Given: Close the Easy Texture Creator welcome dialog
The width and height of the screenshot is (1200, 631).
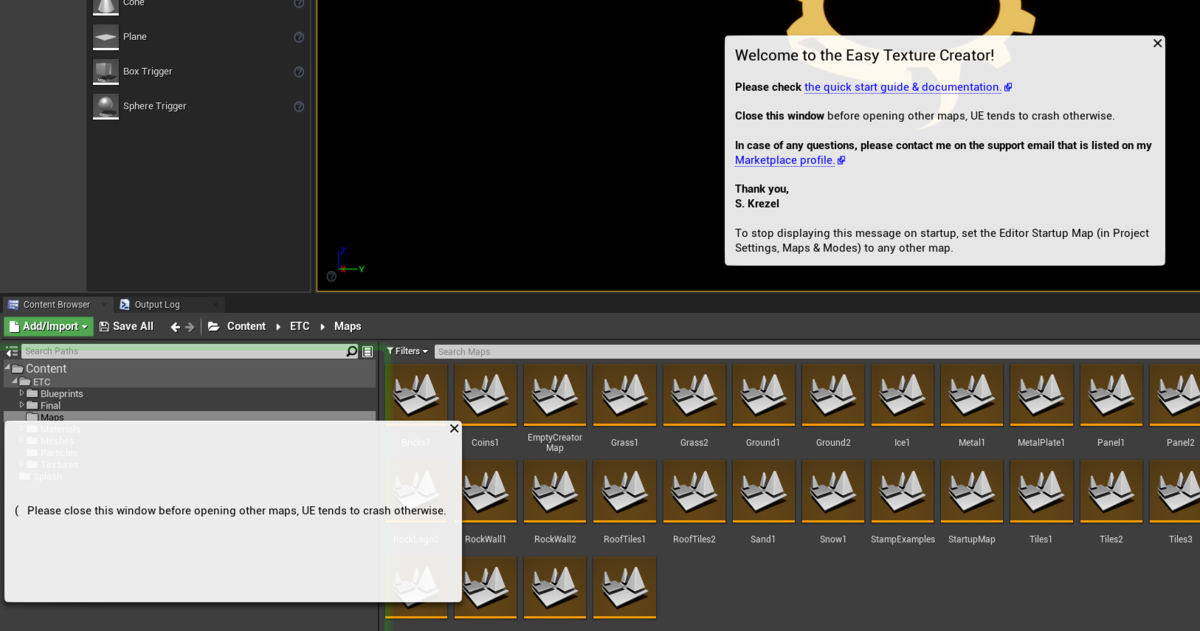Looking at the screenshot, I should click(1158, 43).
